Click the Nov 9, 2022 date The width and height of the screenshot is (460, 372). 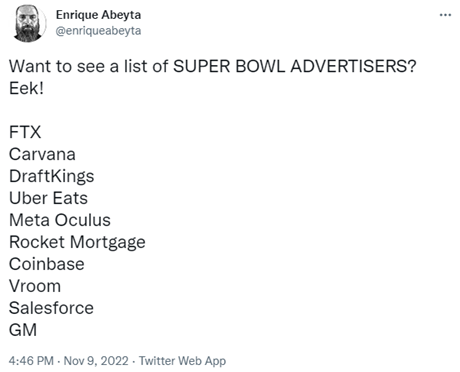click(96, 361)
